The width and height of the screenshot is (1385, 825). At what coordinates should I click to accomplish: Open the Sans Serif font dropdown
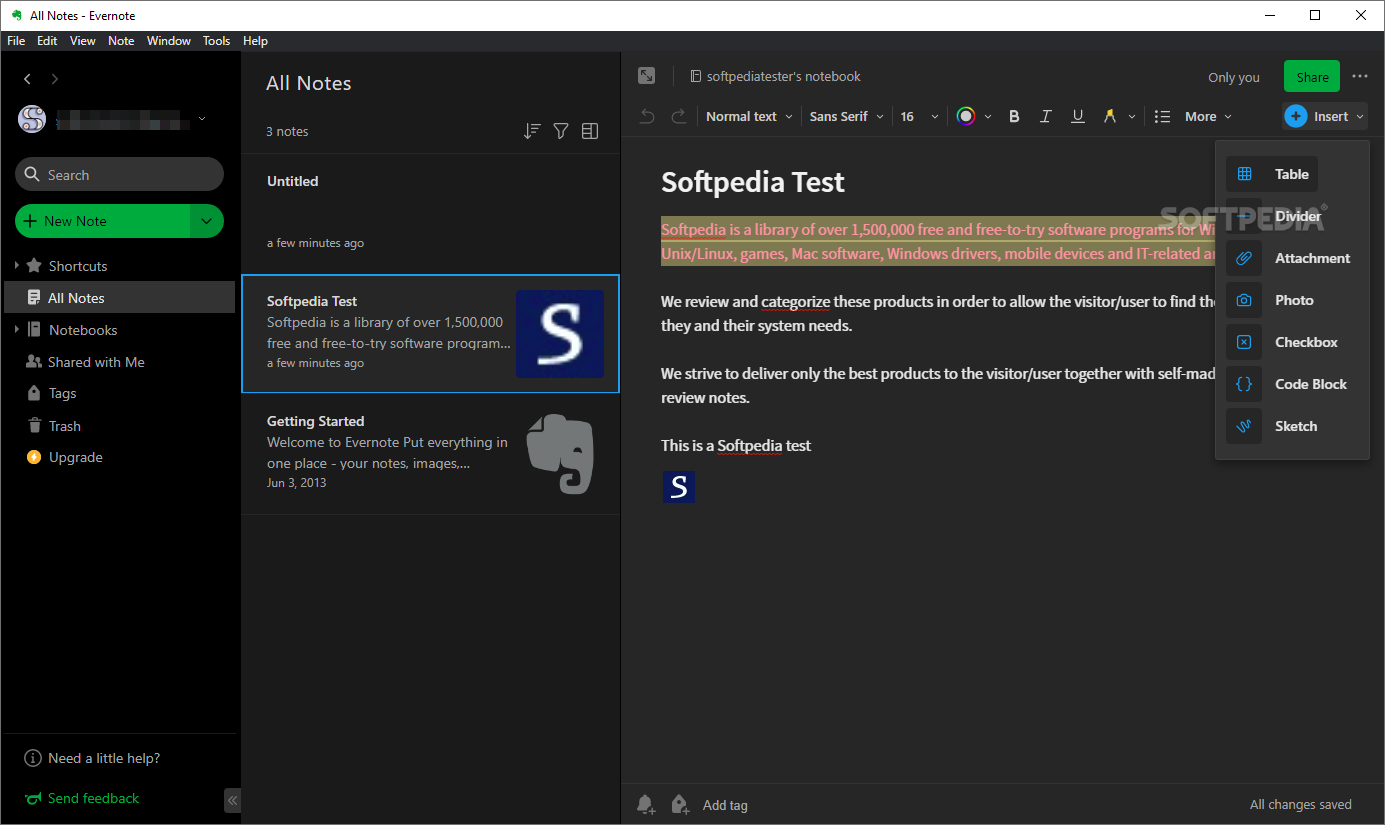click(x=847, y=116)
